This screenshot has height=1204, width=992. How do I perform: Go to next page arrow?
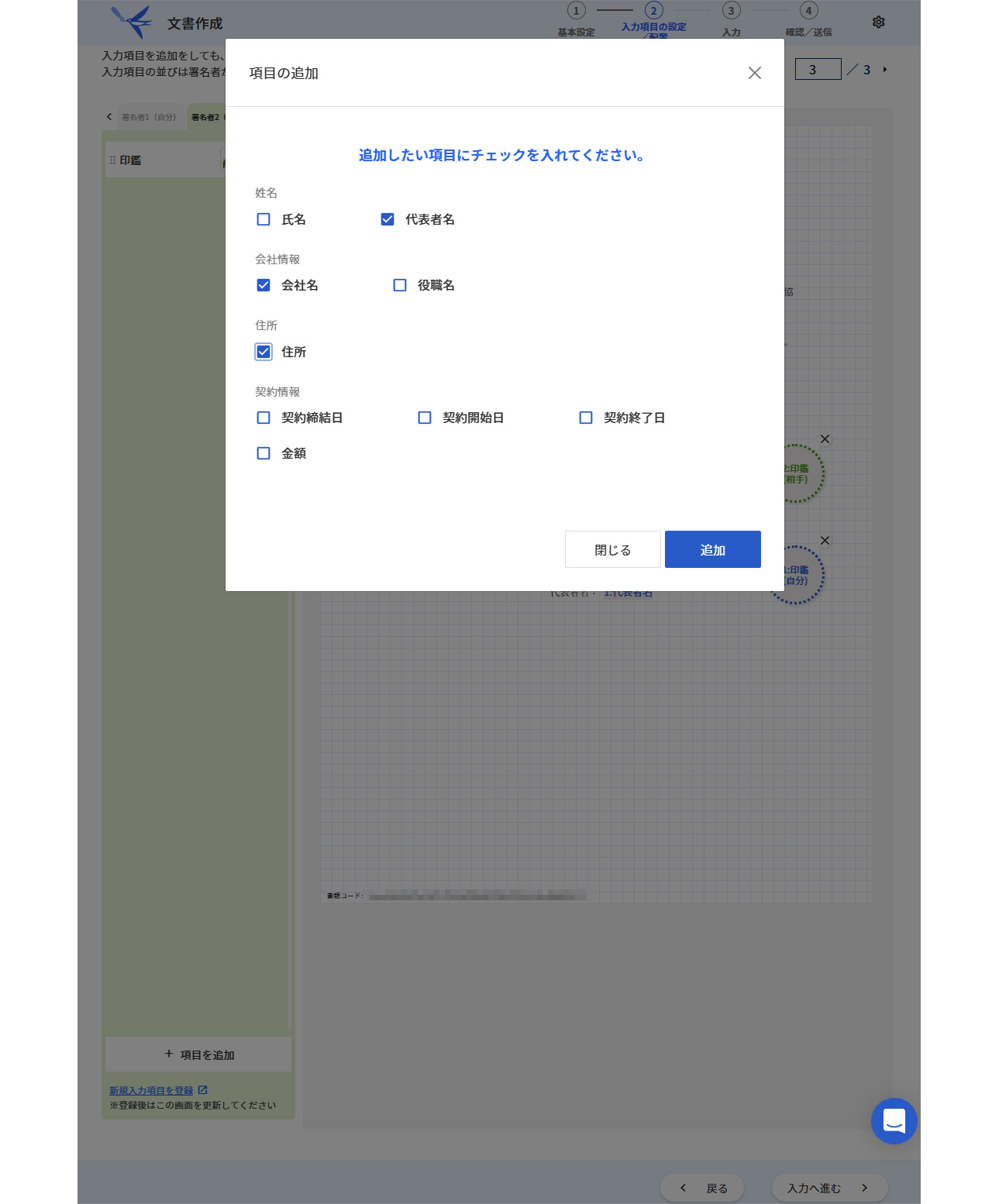(x=885, y=70)
